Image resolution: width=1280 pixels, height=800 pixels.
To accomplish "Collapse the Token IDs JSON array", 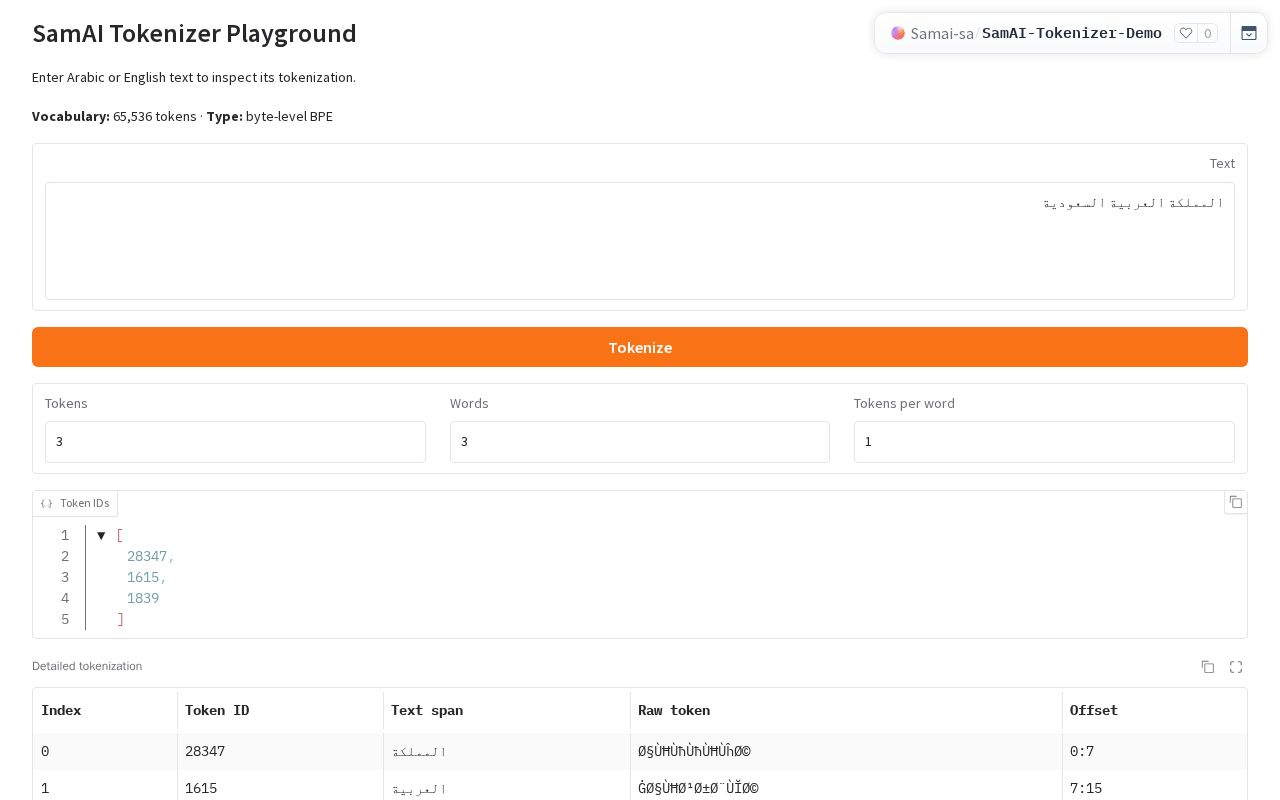I will [101, 536].
